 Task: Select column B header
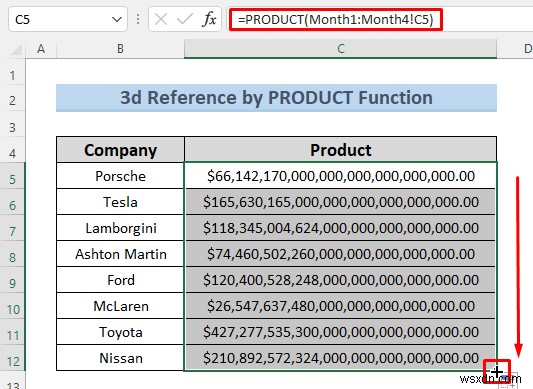pyautogui.click(x=120, y=49)
